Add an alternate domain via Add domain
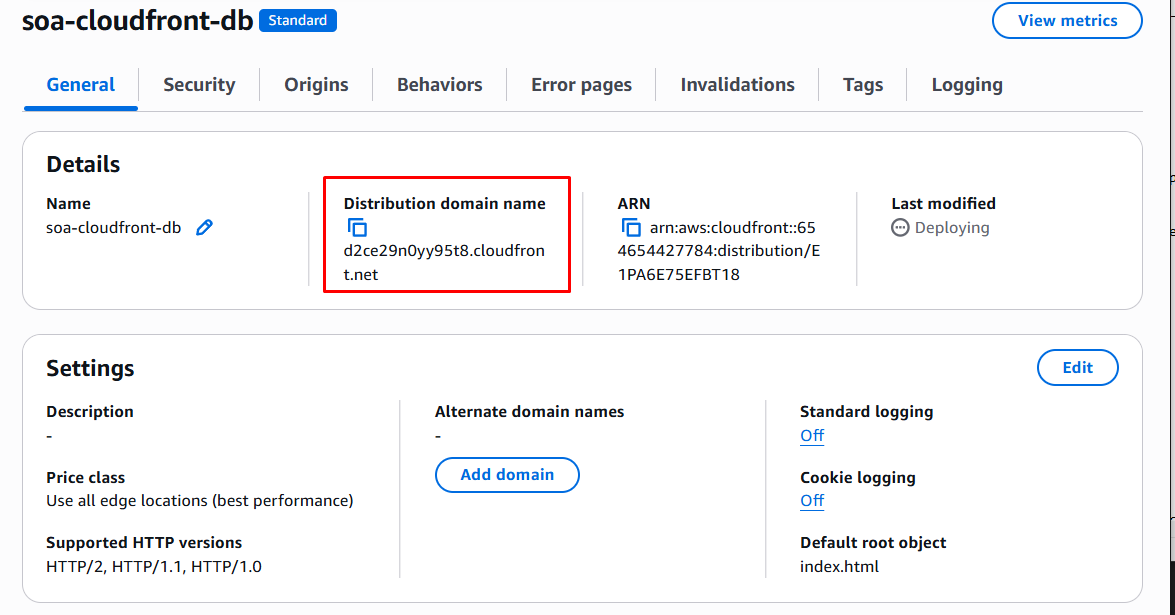 coord(507,475)
